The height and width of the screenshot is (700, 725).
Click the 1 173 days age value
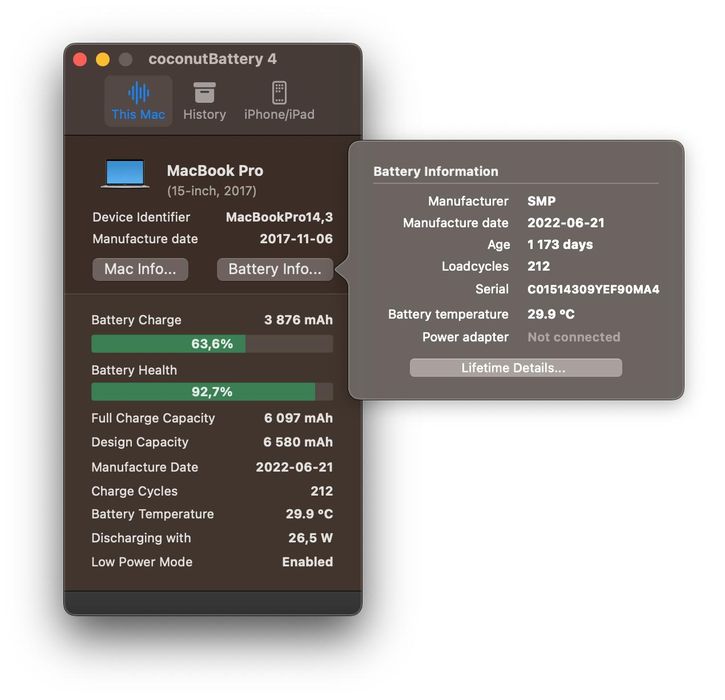(x=560, y=245)
